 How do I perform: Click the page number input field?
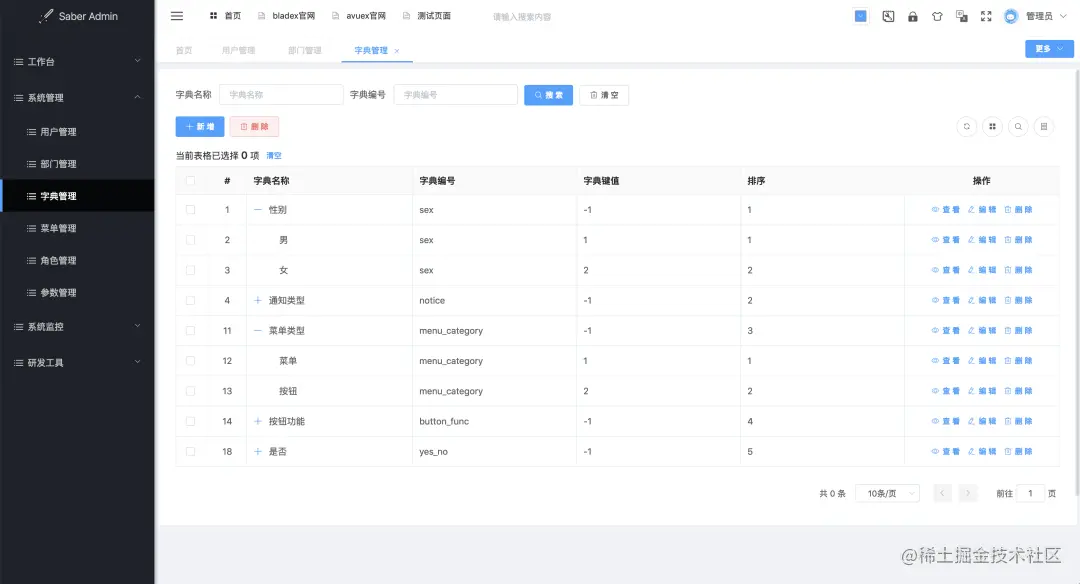1032,492
